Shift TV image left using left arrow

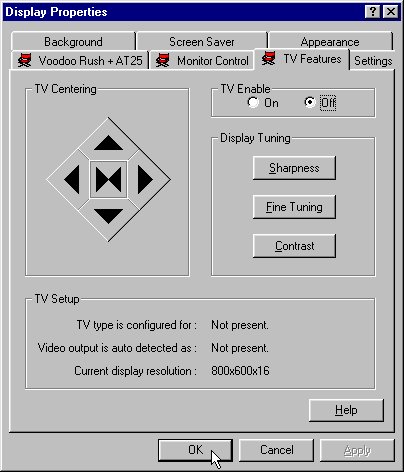pyautogui.click(x=72, y=179)
